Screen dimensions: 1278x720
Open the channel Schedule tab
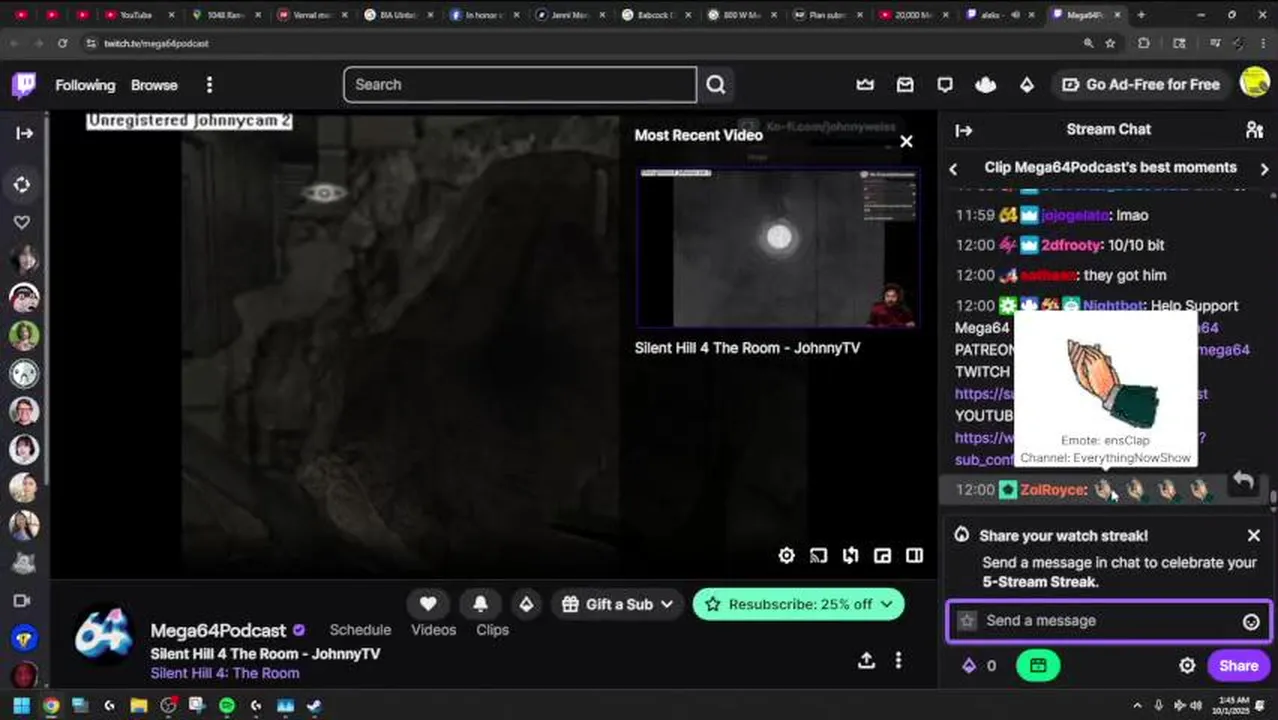pos(360,630)
